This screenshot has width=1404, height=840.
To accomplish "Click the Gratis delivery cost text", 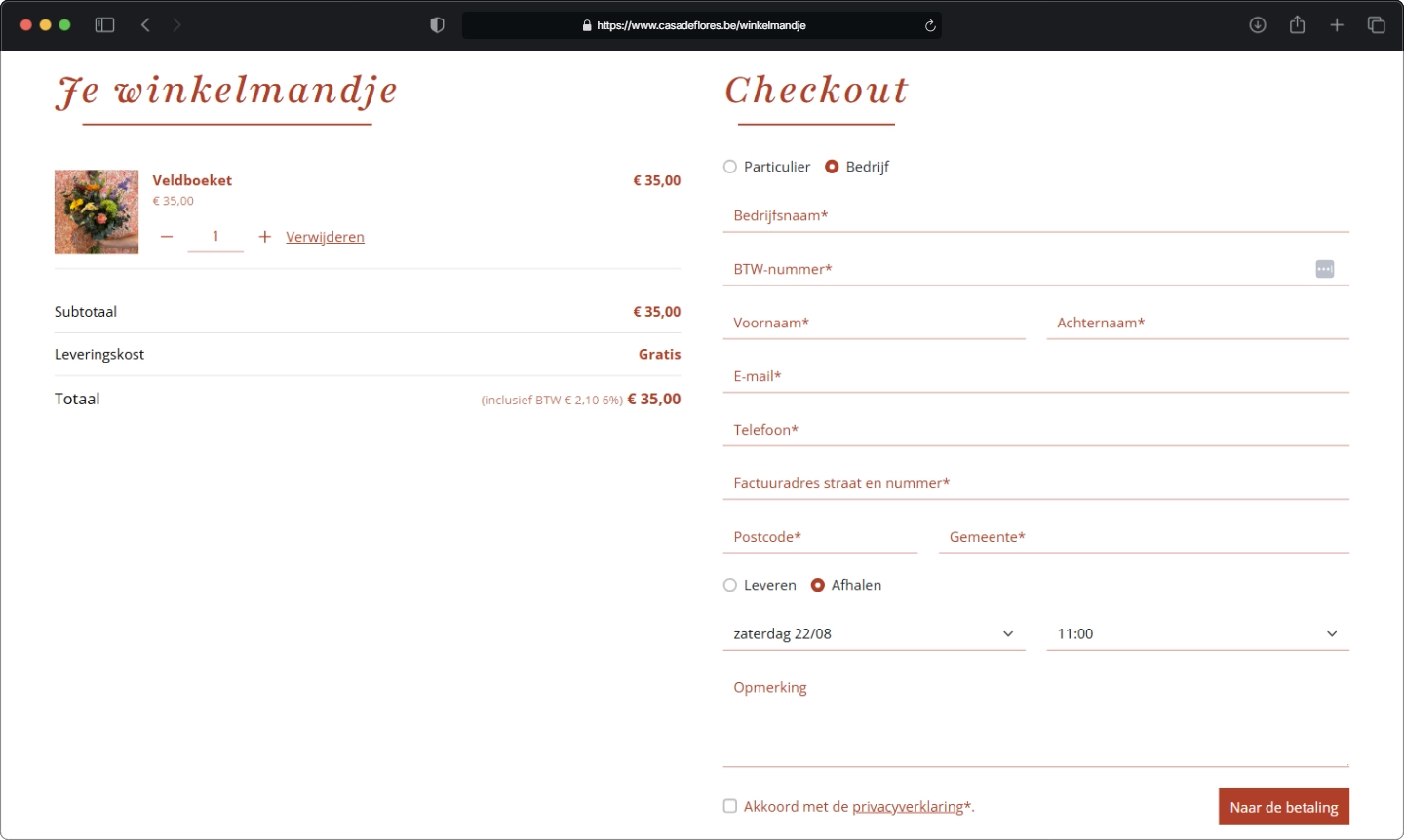I will coord(659,355).
